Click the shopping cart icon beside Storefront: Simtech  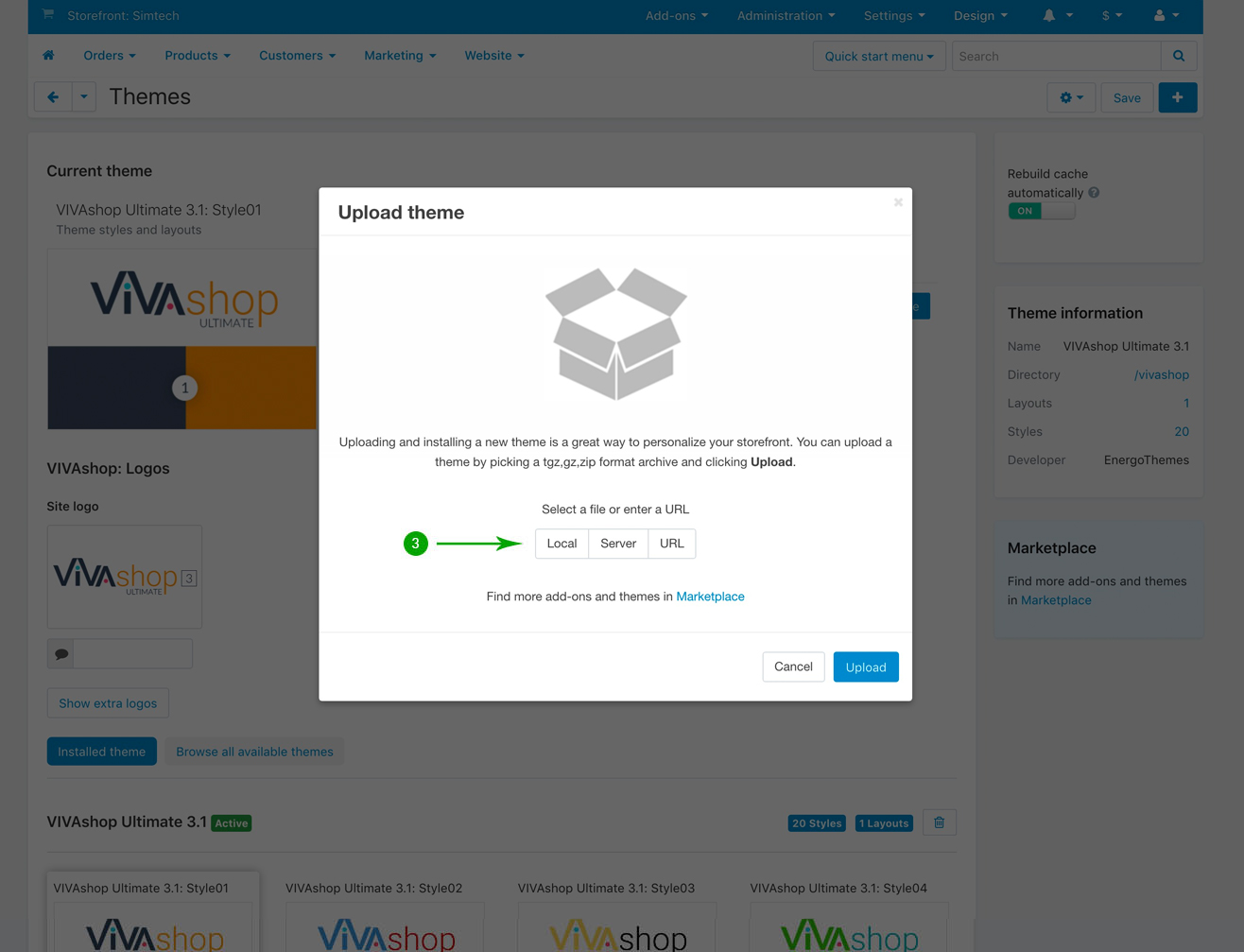click(48, 15)
